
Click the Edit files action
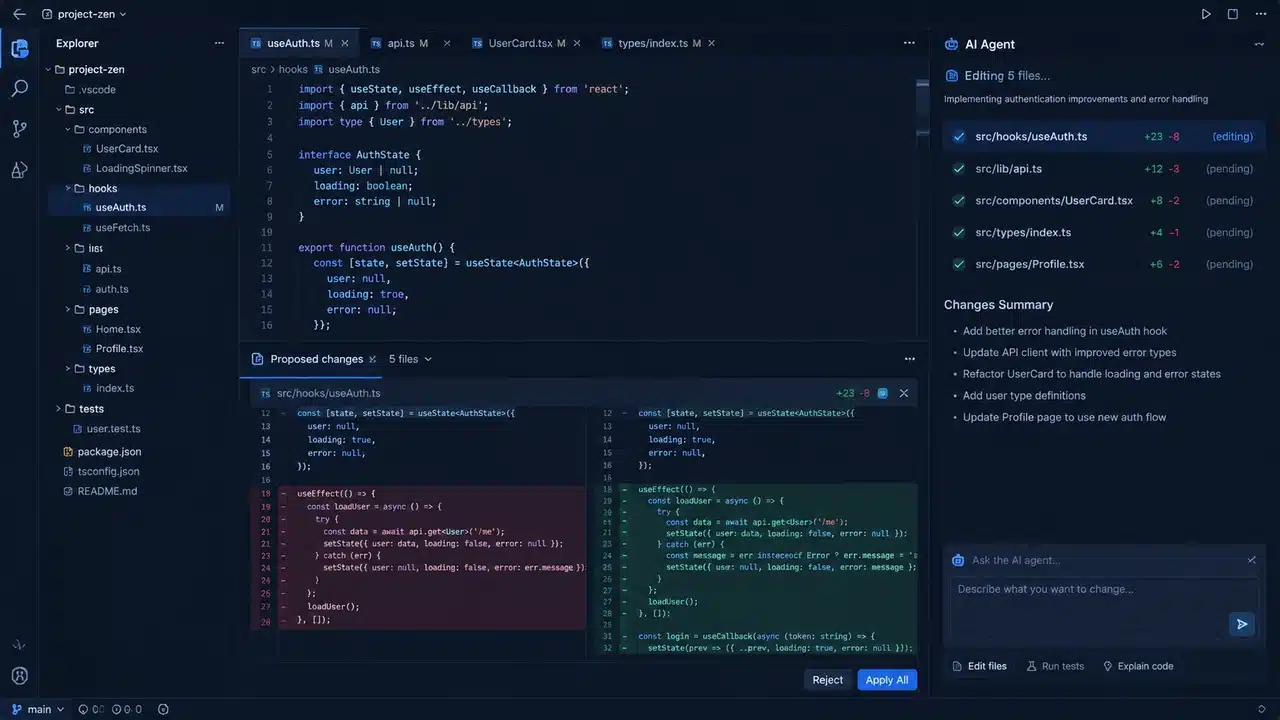[x=979, y=666]
